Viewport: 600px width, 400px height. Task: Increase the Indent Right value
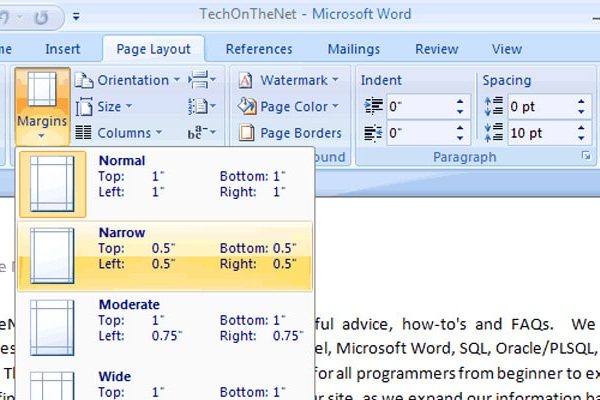coord(460,127)
